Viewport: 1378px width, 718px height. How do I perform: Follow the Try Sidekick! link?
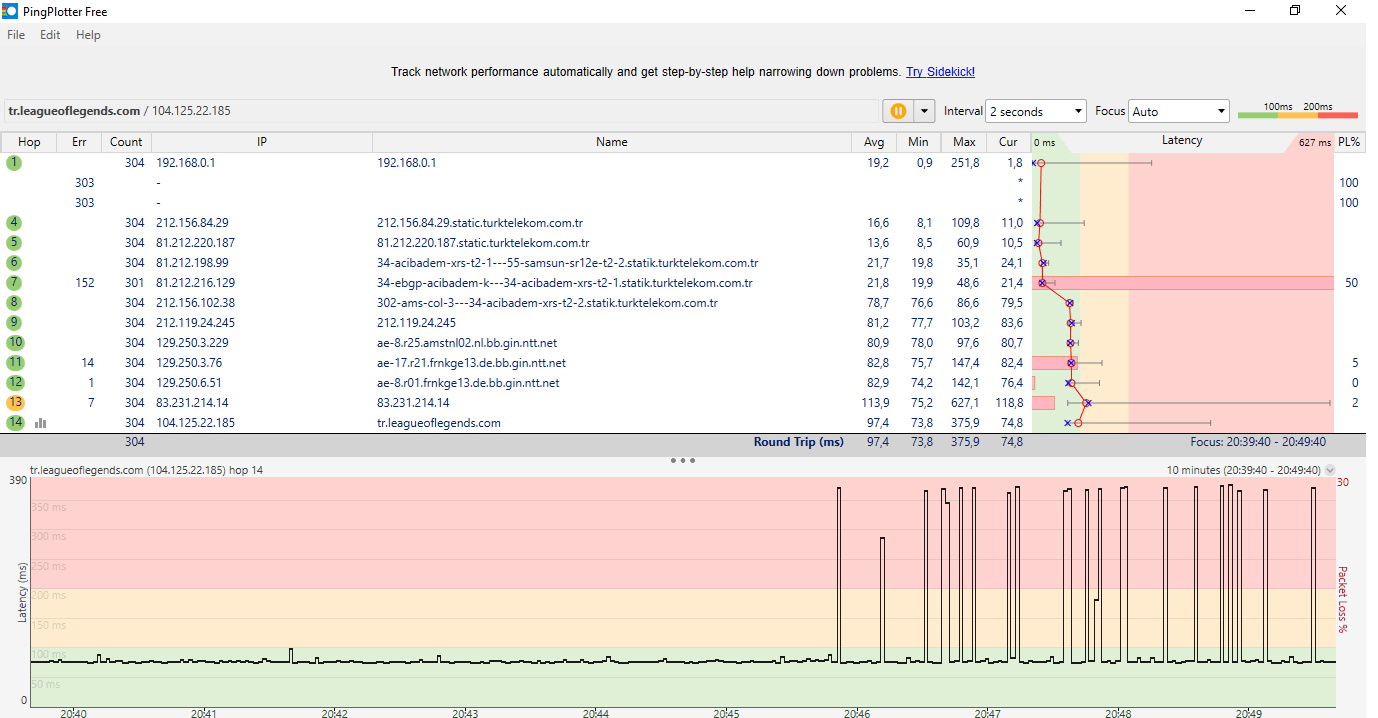click(x=940, y=72)
